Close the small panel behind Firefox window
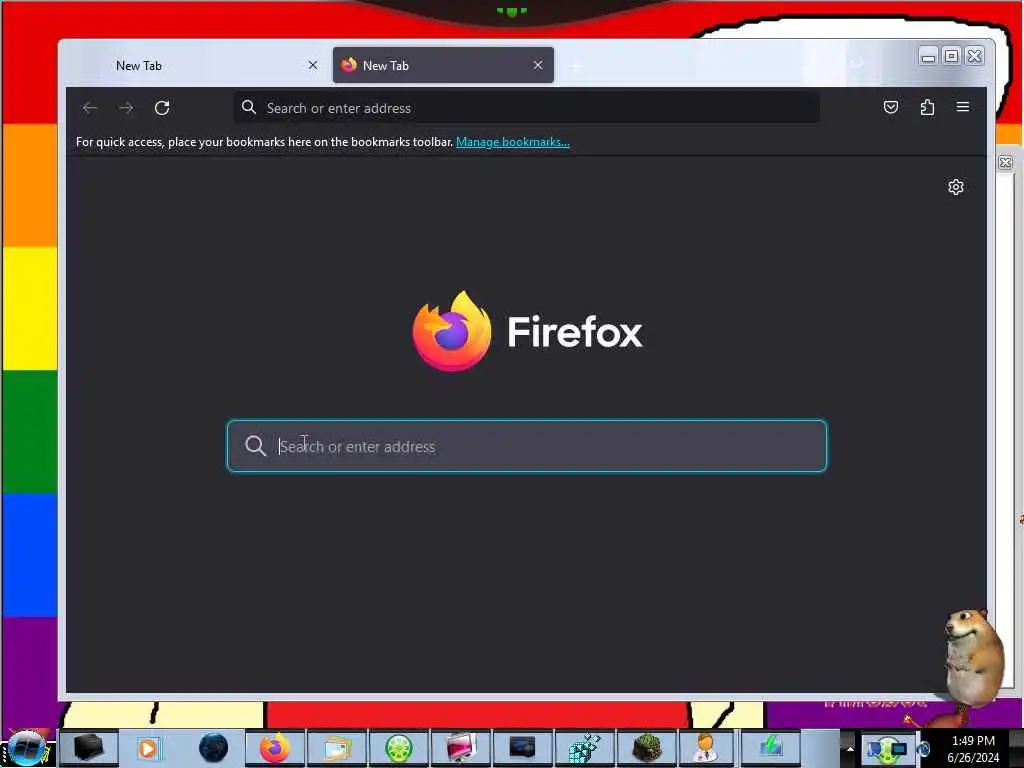Screen dimensions: 1024x768 [1006, 163]
